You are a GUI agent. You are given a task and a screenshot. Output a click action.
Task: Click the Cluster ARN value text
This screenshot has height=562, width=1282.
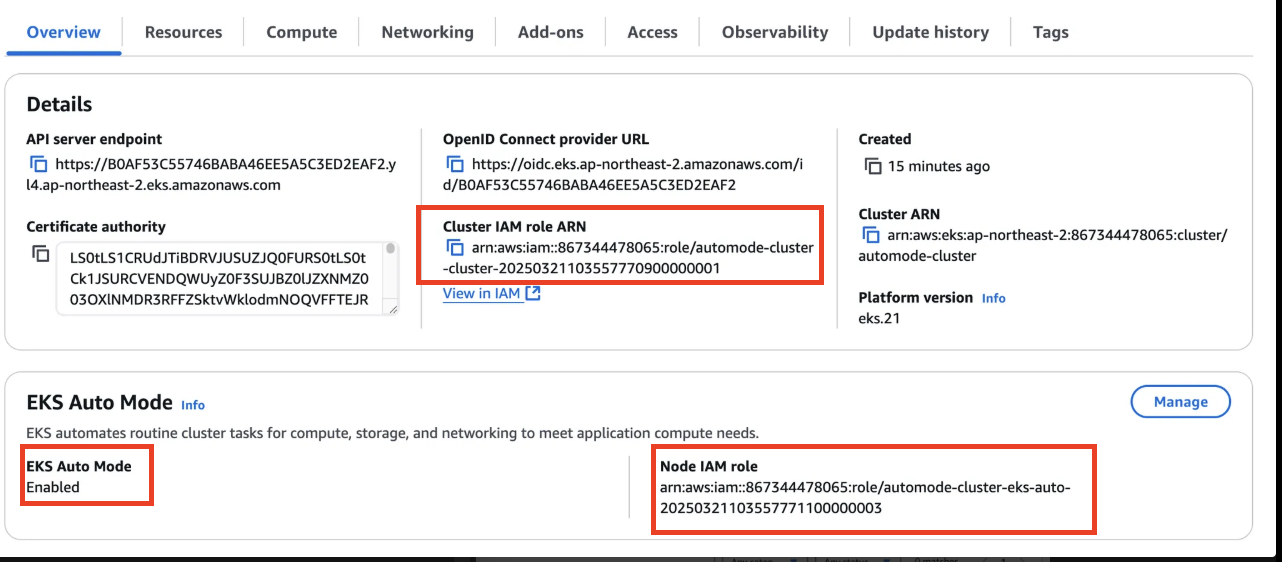click(1043, 246)
